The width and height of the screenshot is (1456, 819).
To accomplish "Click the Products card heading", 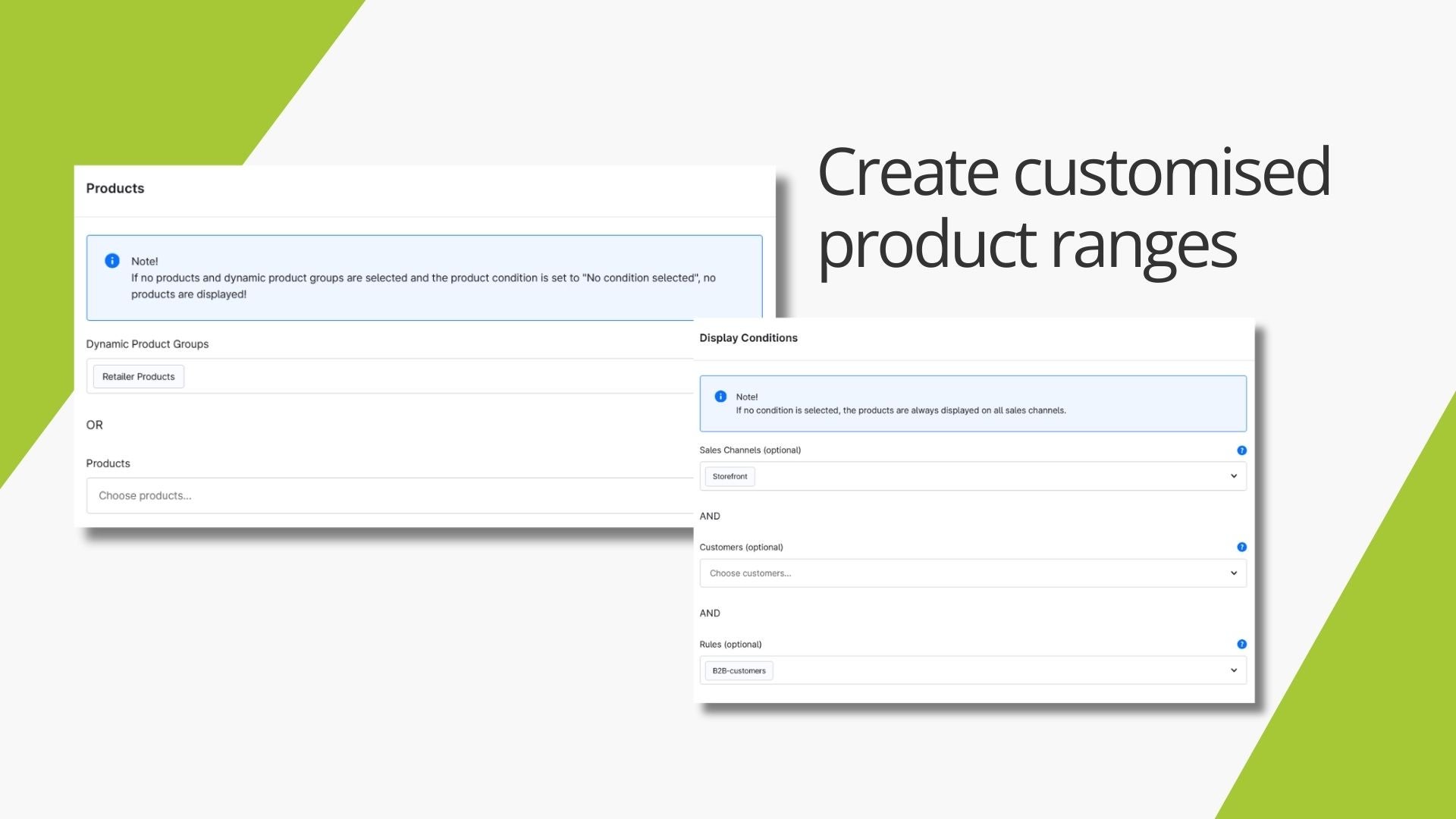I will click(x=115, y=189).
